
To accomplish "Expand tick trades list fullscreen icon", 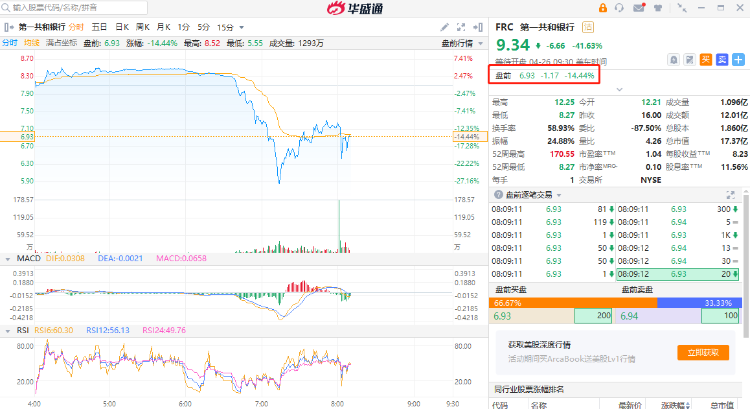I will (730, 195).
